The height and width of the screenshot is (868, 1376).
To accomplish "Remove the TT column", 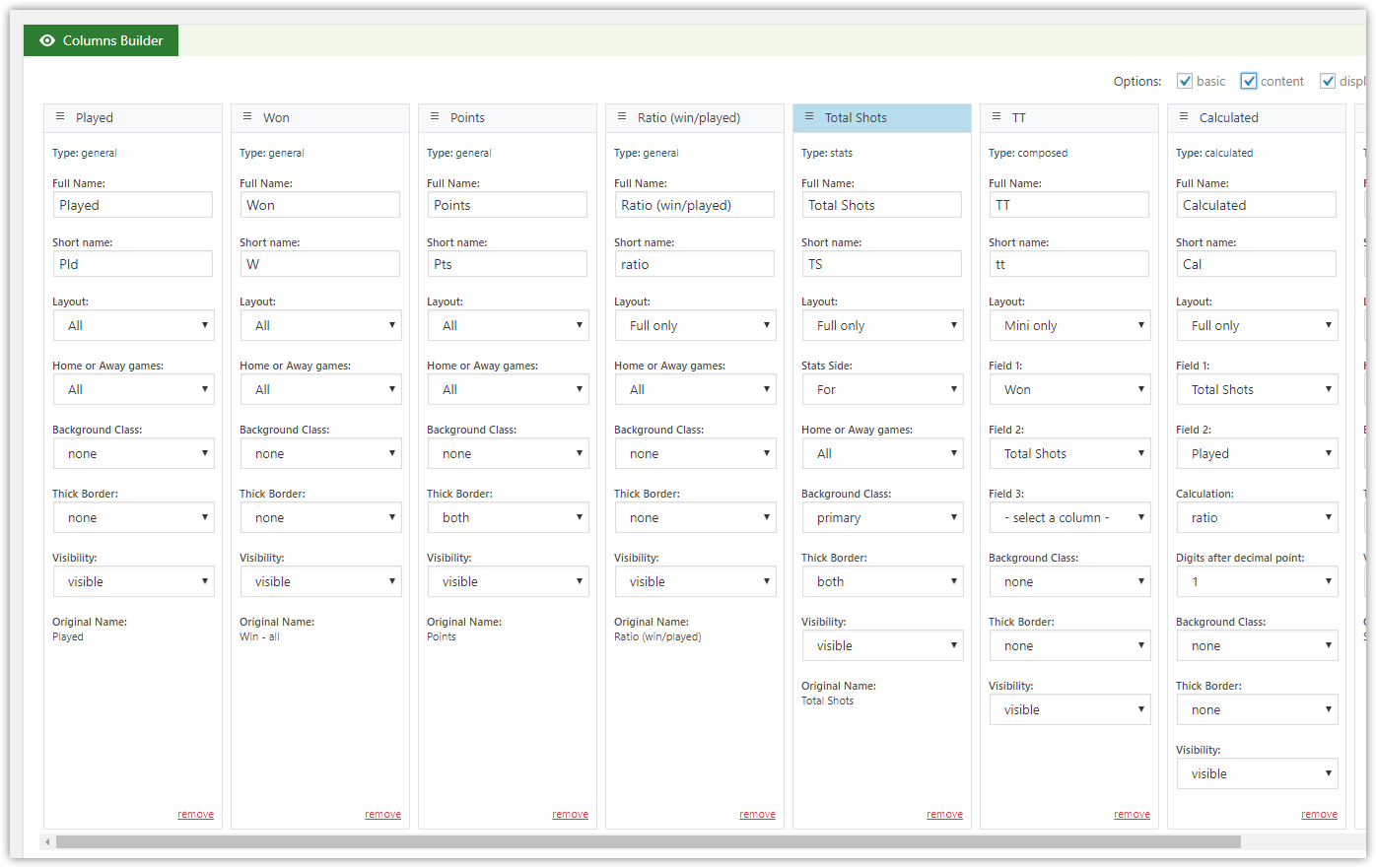I will 1132,814.
